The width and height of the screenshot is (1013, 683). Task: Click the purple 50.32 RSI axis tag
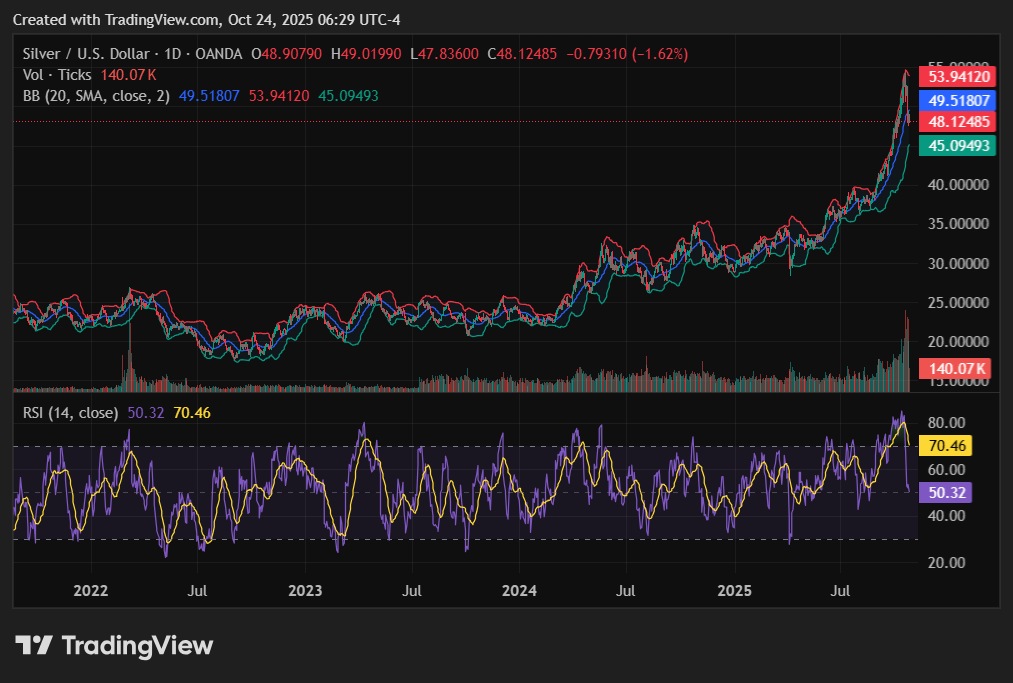[x=944, y=492]
